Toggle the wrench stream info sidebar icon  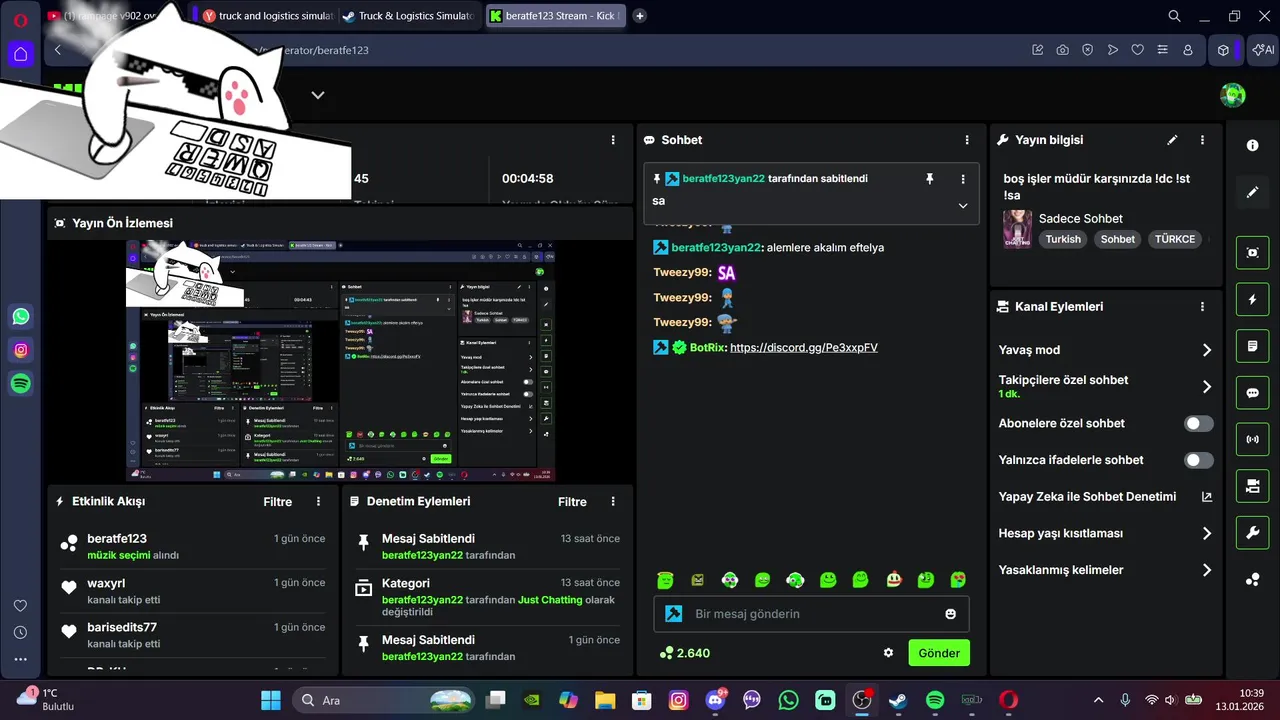tap(1252, 532)
